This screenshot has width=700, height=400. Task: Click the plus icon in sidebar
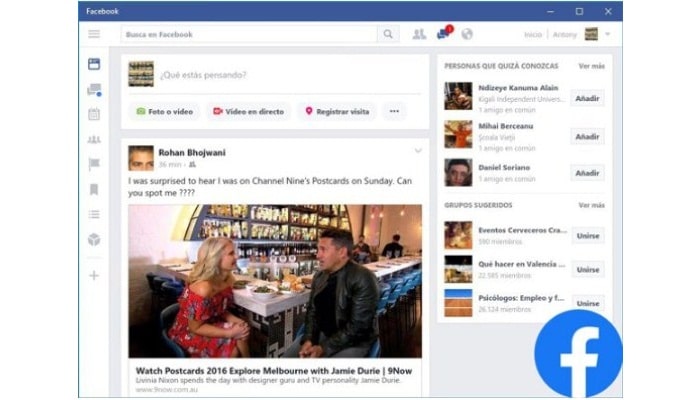click(94, 275)
